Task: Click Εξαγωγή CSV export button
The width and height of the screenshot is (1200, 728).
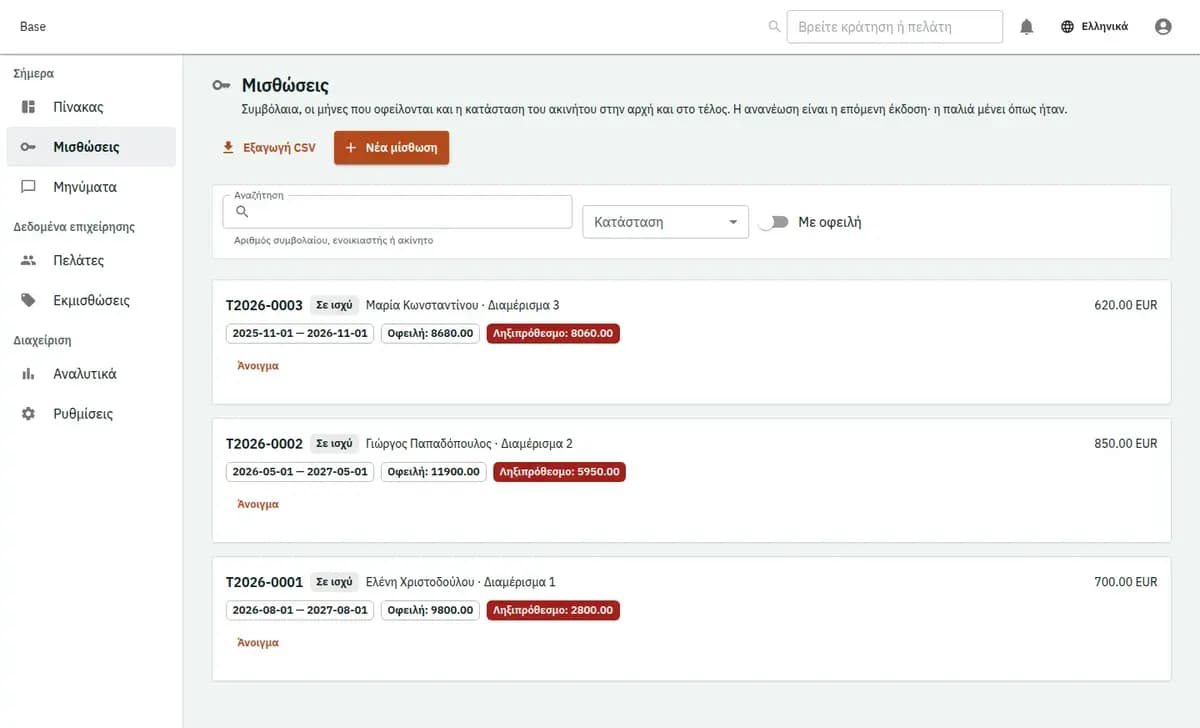Action: pyautogui.click(x=268, y=148)
